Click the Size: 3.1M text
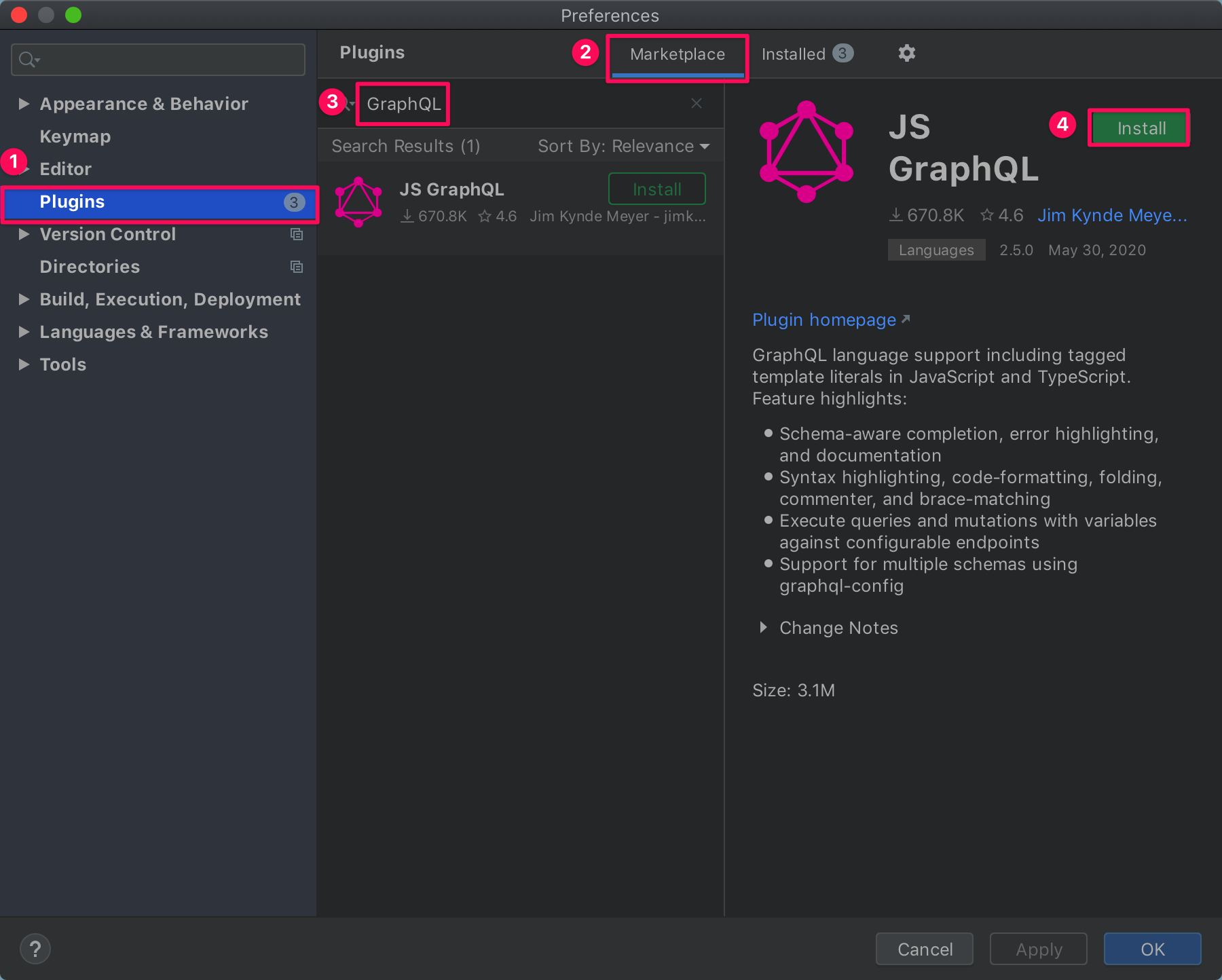Viewport: 1222px width, 980px height. pyautogui.click(x=794, y=690)
